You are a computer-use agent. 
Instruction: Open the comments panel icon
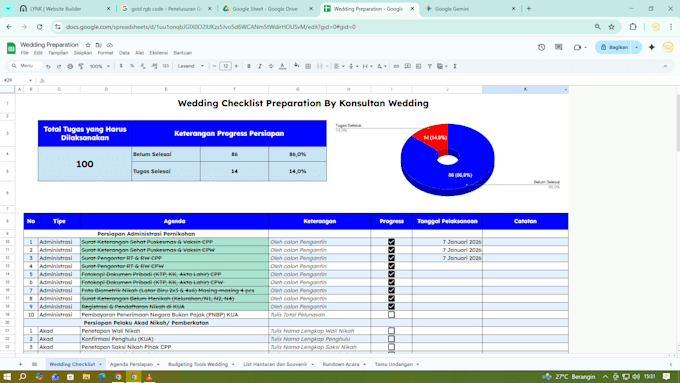[x=559, y=47]
